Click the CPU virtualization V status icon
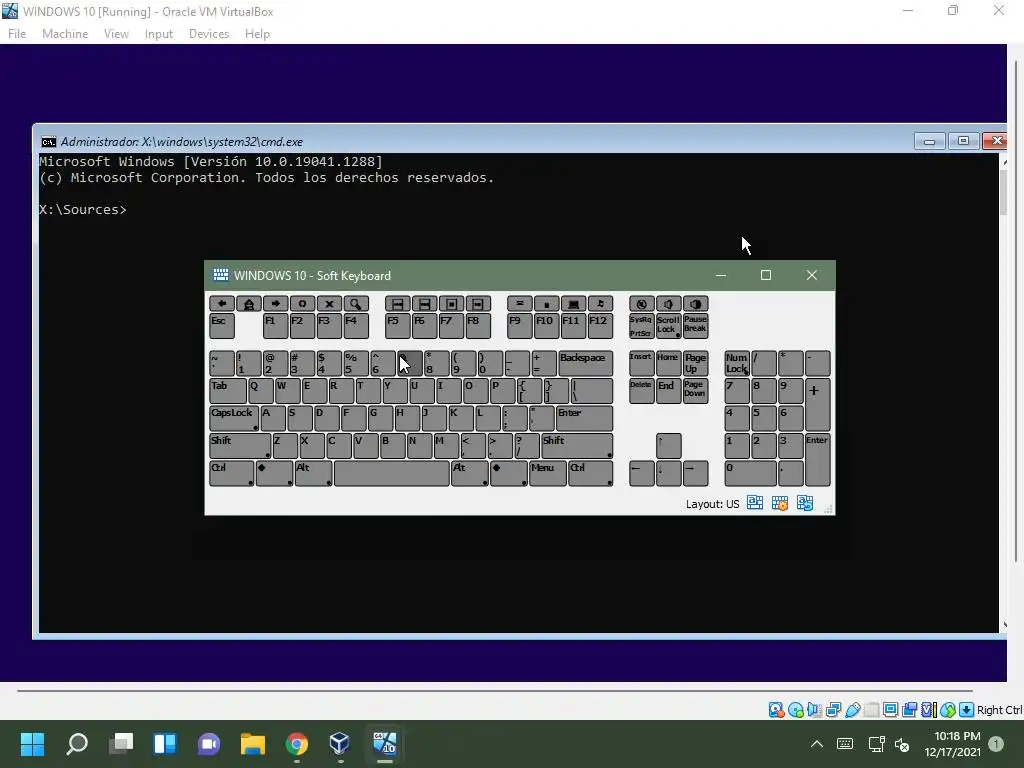The width and height of the screenshot is (1024, 768). pyautogui.click(x=929, y=710)
